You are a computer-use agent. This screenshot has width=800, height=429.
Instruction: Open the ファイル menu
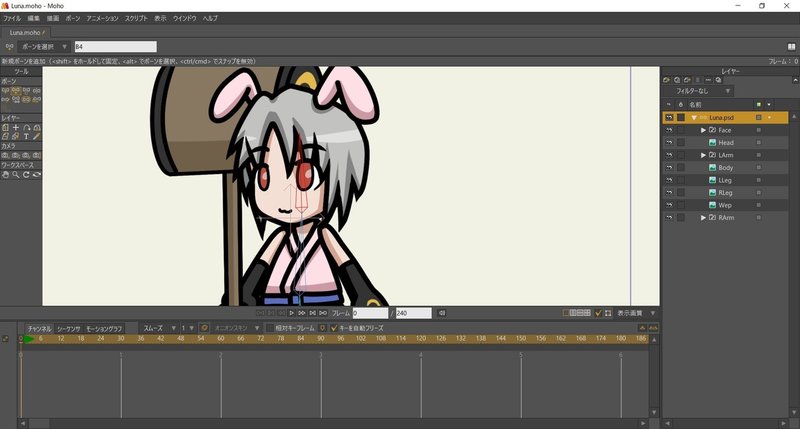[x=12, y=18]
